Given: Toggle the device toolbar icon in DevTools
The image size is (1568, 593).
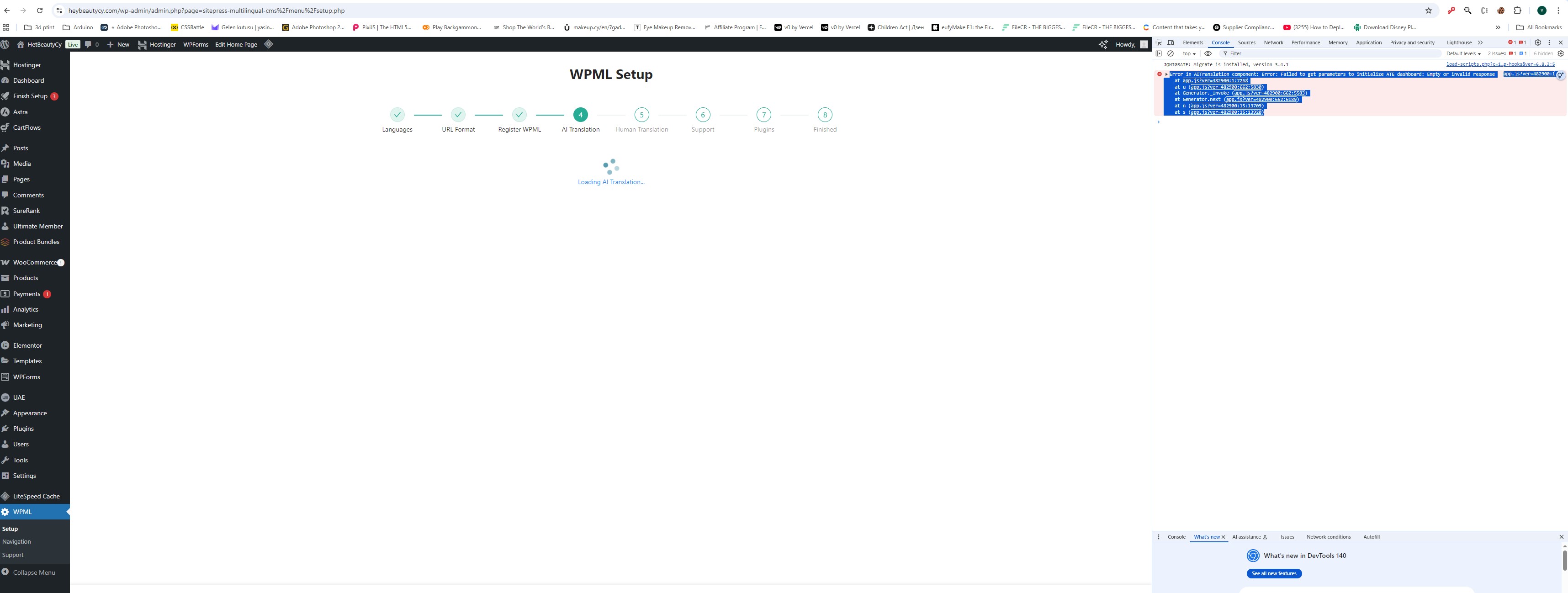Looking at the screenshot, I should pyautogui.click(x=1171, y=42).
